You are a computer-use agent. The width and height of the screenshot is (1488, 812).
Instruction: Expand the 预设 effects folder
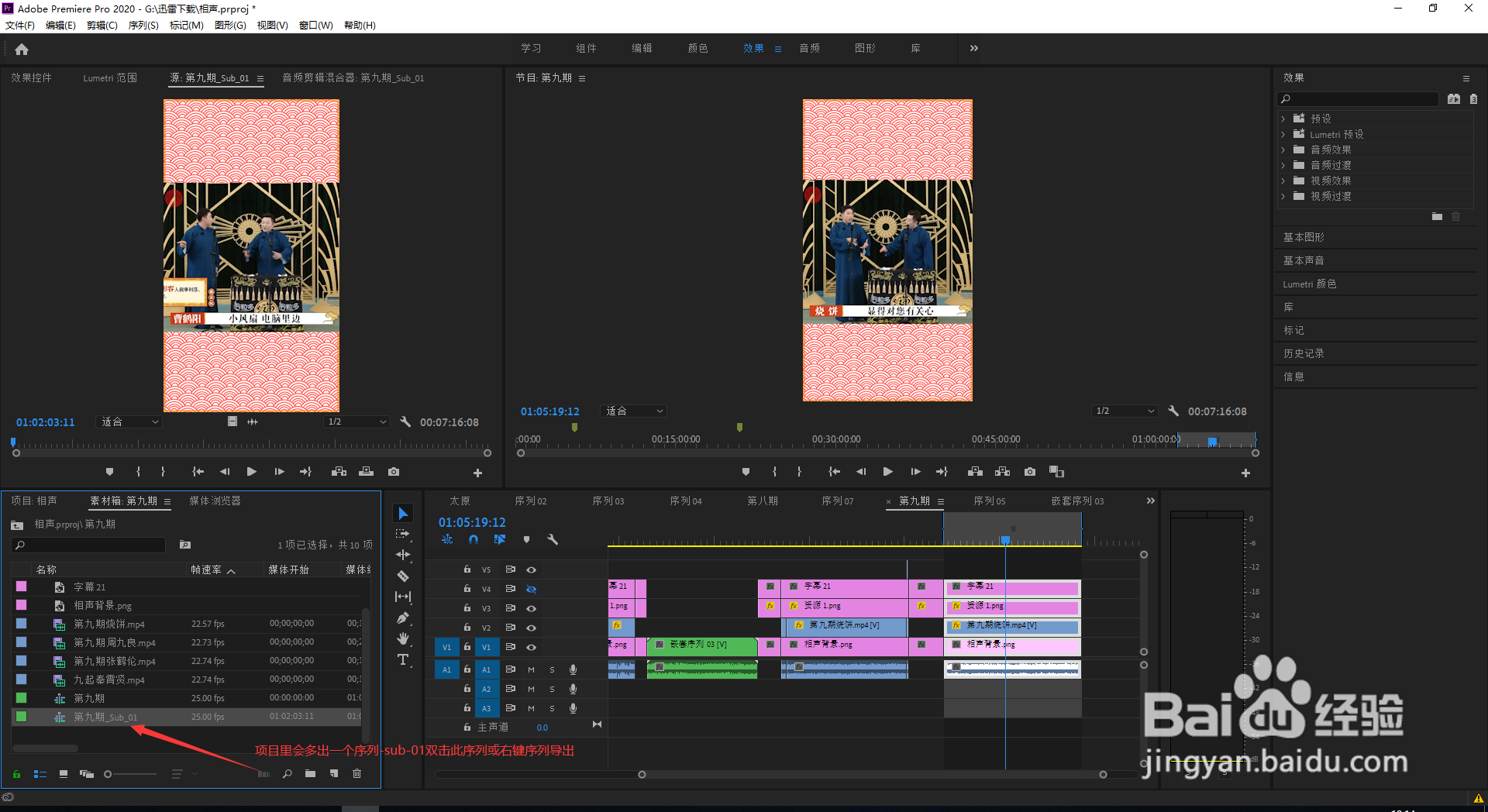click(1283, 119)
